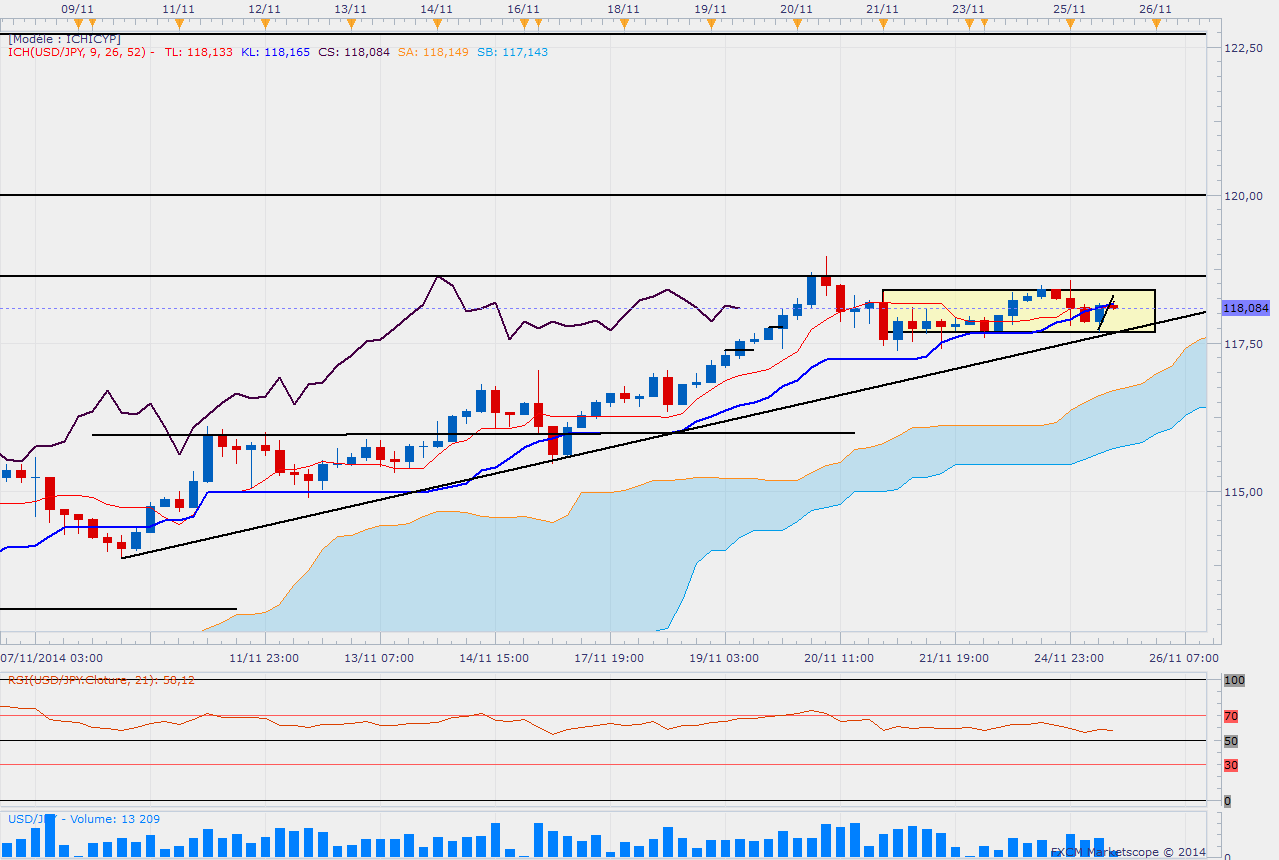Select the ICH(USD/JPY, 9, 26, 52) indicator label
This screenshot has height=860, width=1279.
(x=81, y=52)
